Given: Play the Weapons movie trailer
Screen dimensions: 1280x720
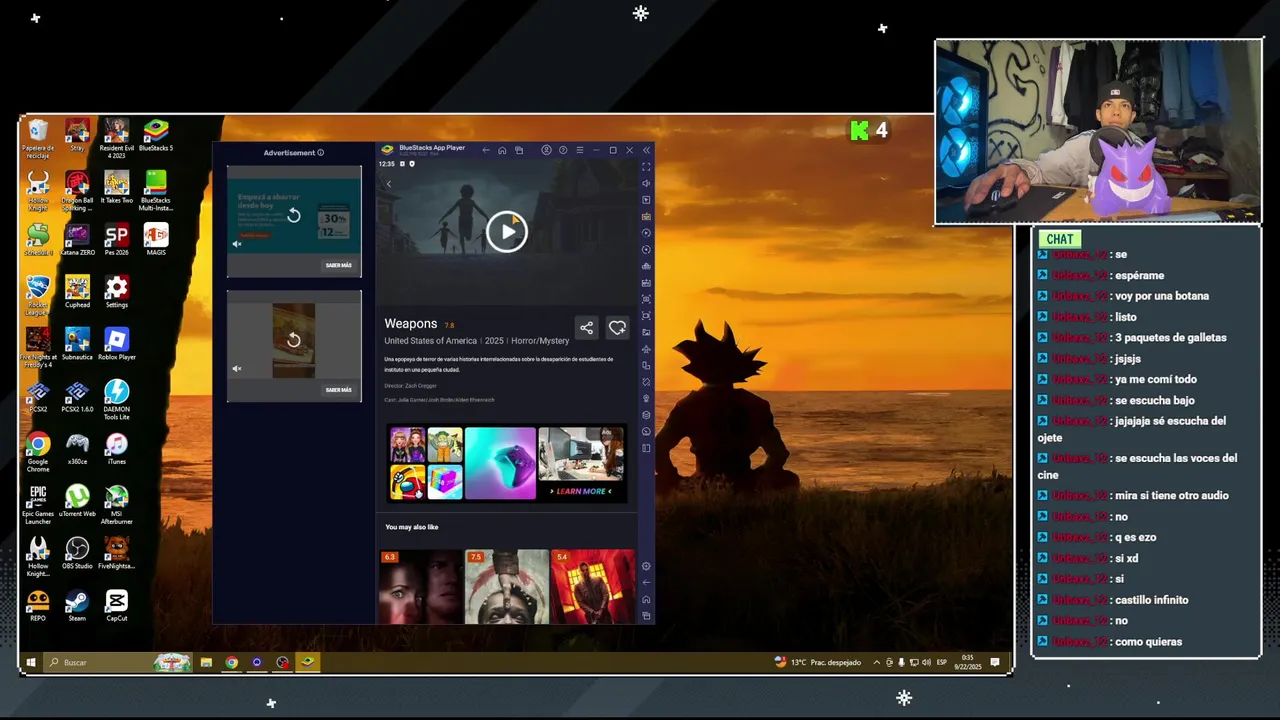Looking at the screenshot, I should click(507, 232).
